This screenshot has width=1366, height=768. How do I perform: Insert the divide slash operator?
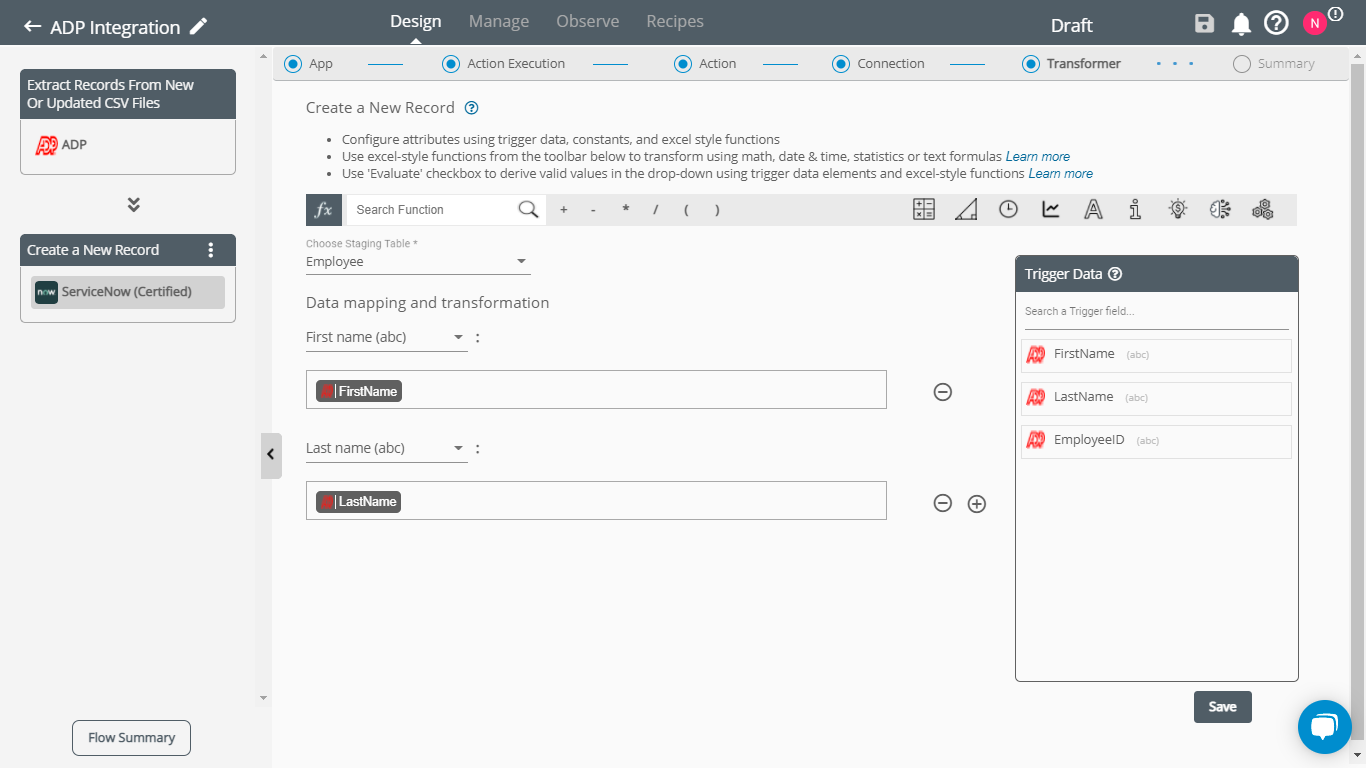656,210
